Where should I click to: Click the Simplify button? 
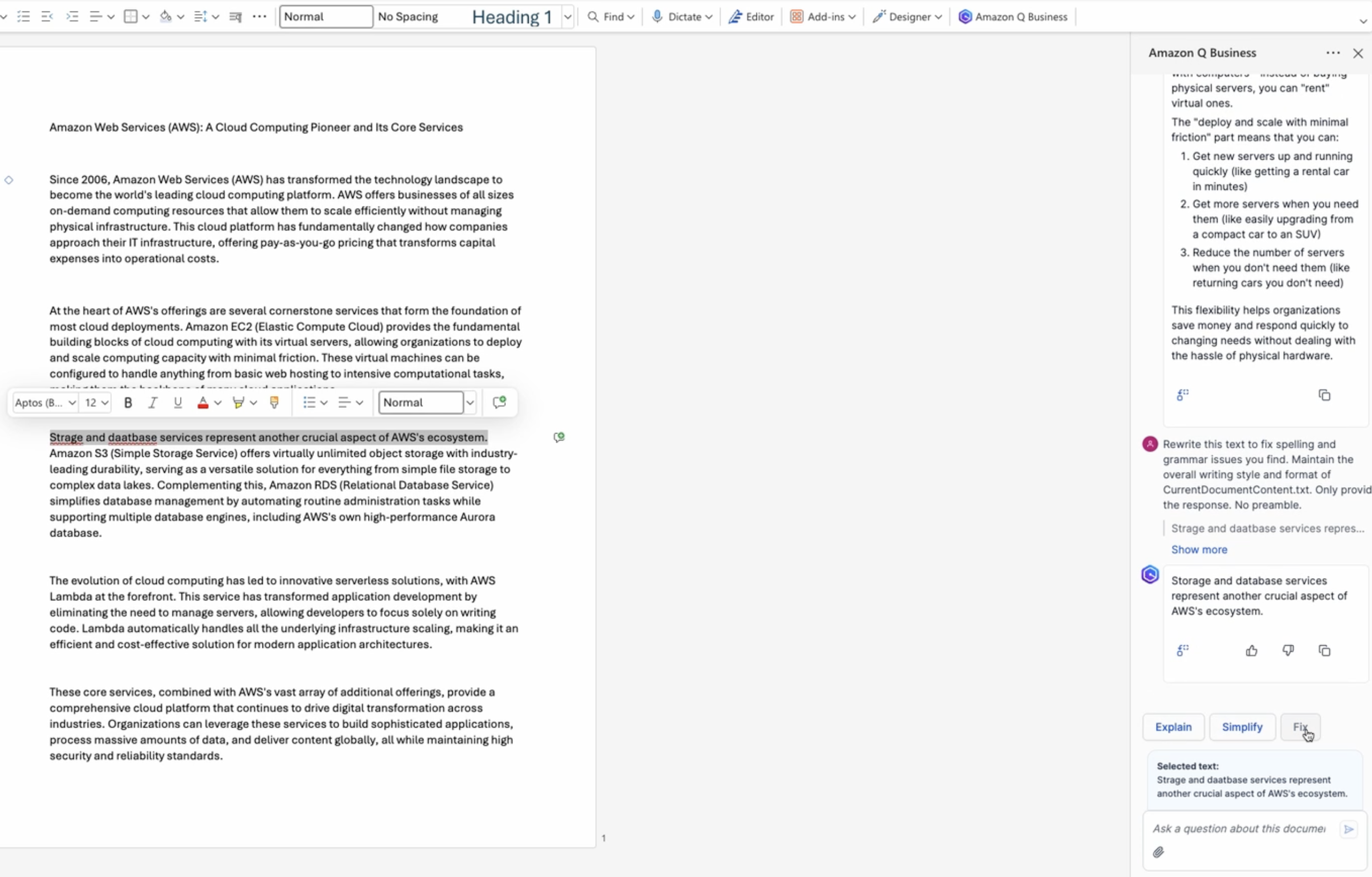click(x=1242, y=727)
